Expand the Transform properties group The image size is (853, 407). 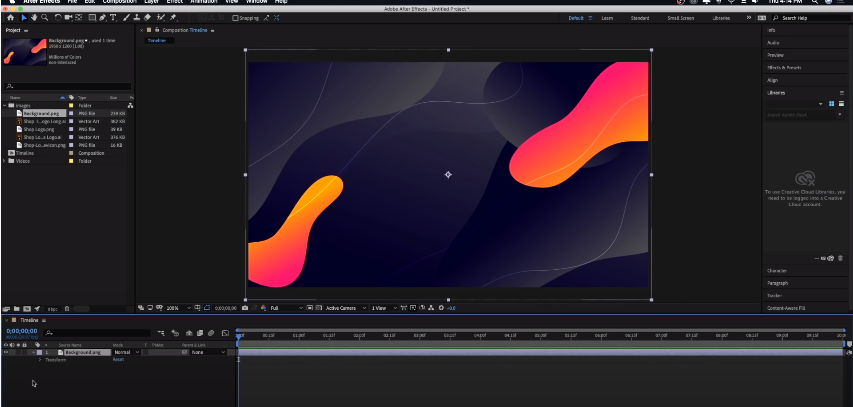(x=39, y=359)
